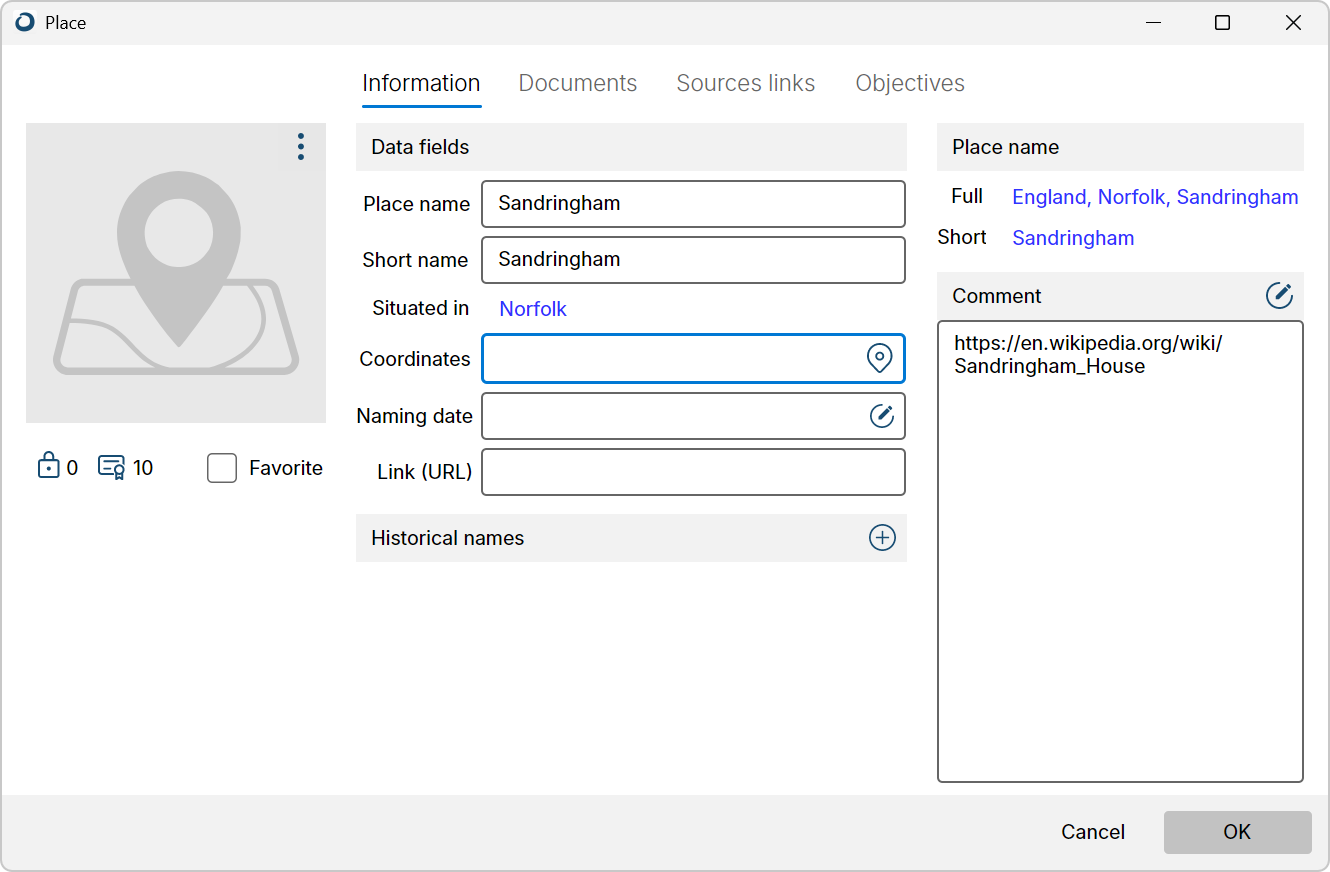Toggle the Favorite checkbox
Image resolution: width=1330 pixels, height=872 pixels.
(222, 468)
